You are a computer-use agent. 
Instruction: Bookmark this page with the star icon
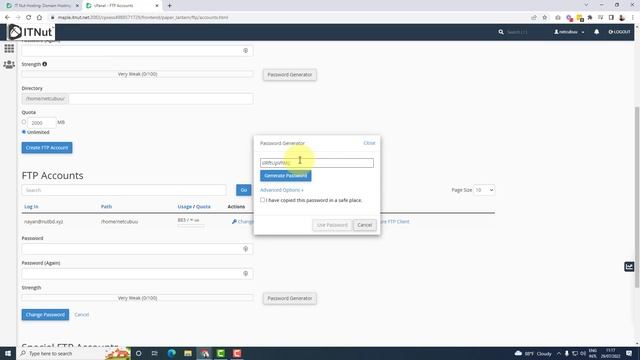pyautogui.click(x=544, y=18)
